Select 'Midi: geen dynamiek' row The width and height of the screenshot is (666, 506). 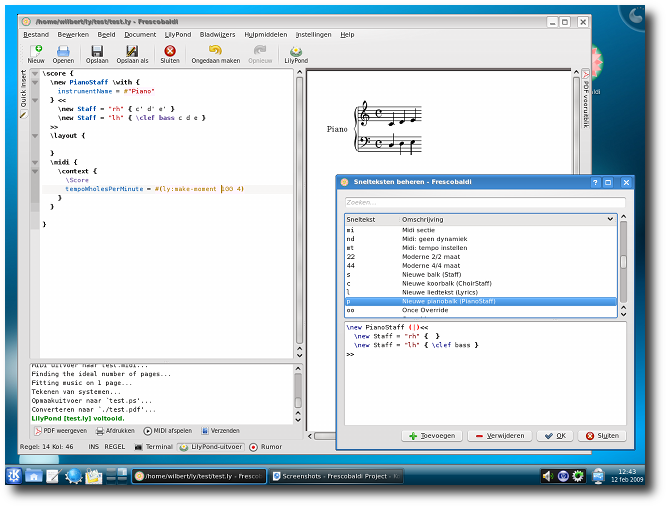481,239
